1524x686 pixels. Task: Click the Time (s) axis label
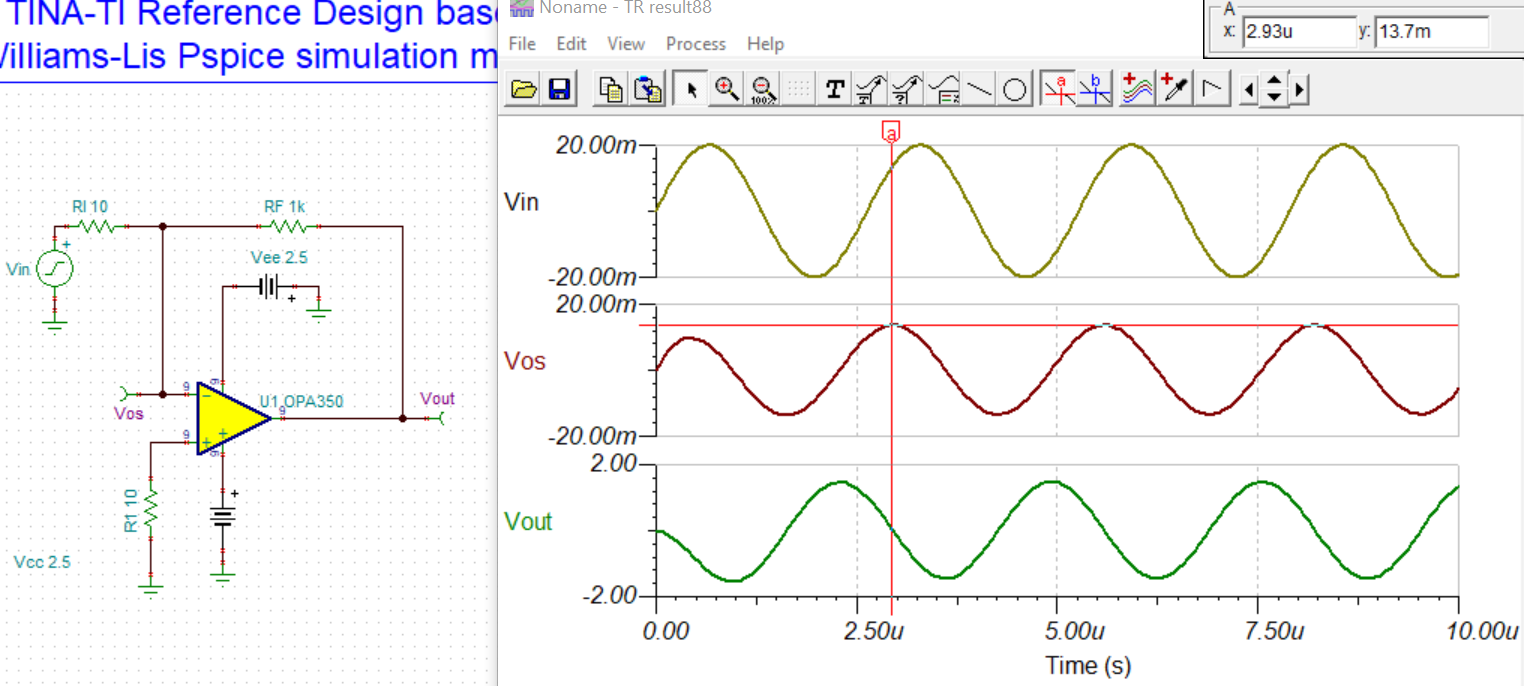1088,665
